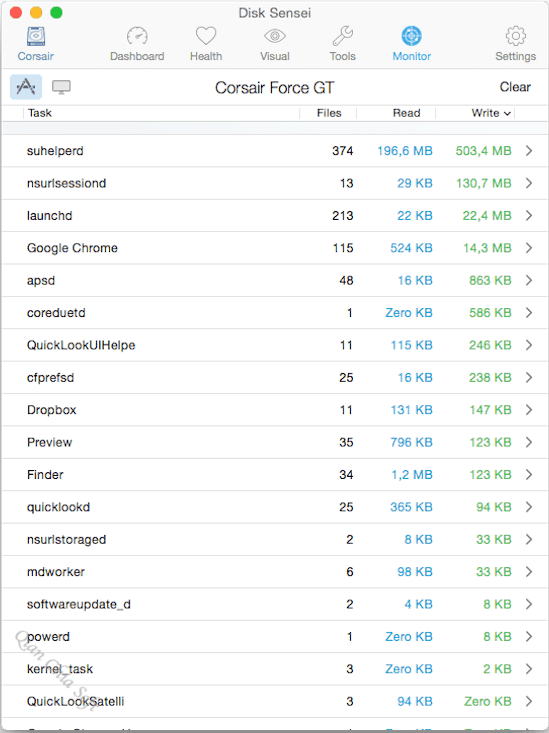Click the Clear button
Screen dimensions: 549x733
tap(515, 87)
